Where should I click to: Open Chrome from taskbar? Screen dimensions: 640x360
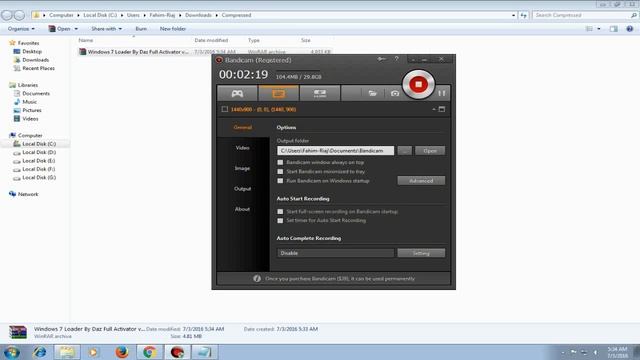pos(149,352)
